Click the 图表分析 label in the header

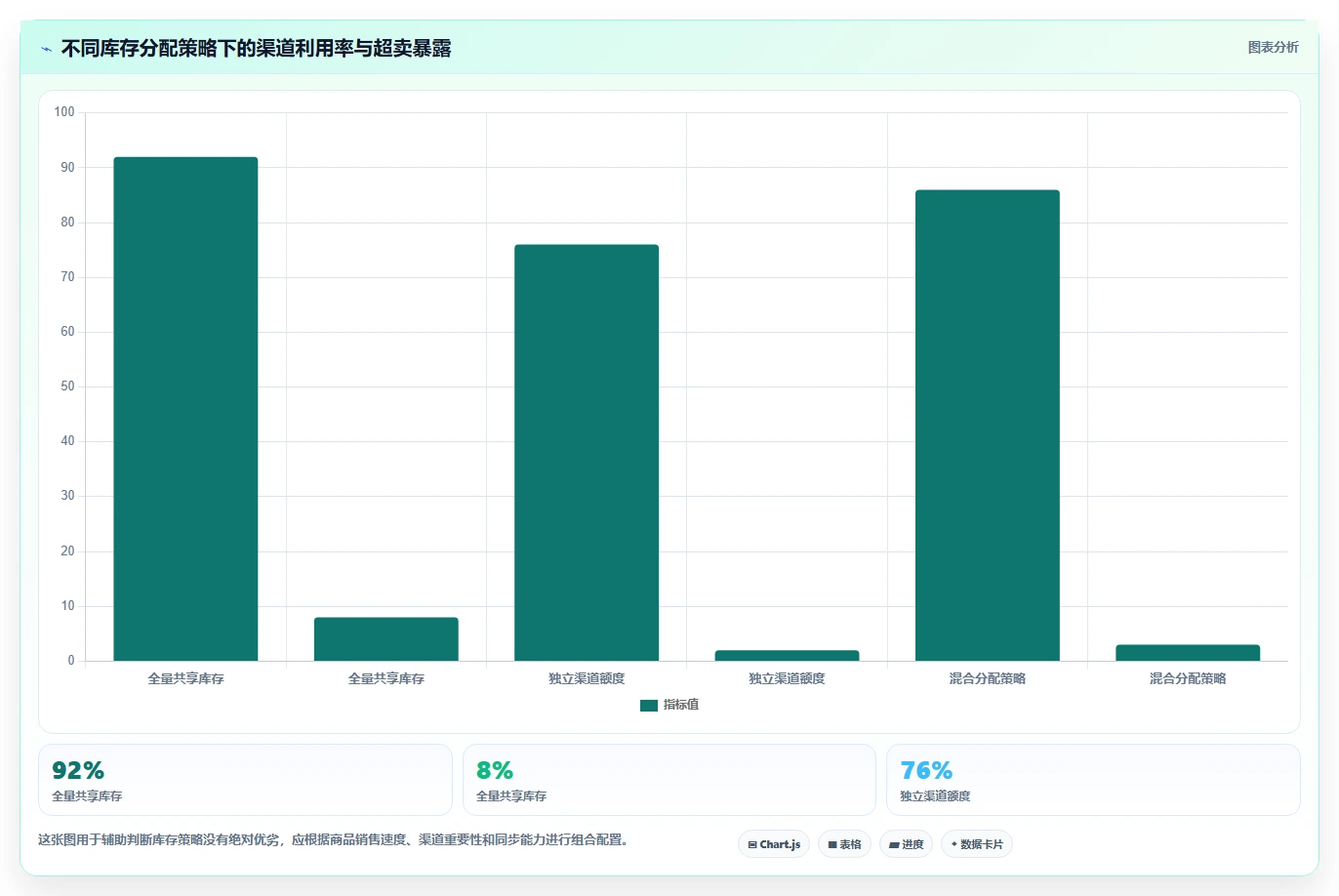tap(1273, 47)
